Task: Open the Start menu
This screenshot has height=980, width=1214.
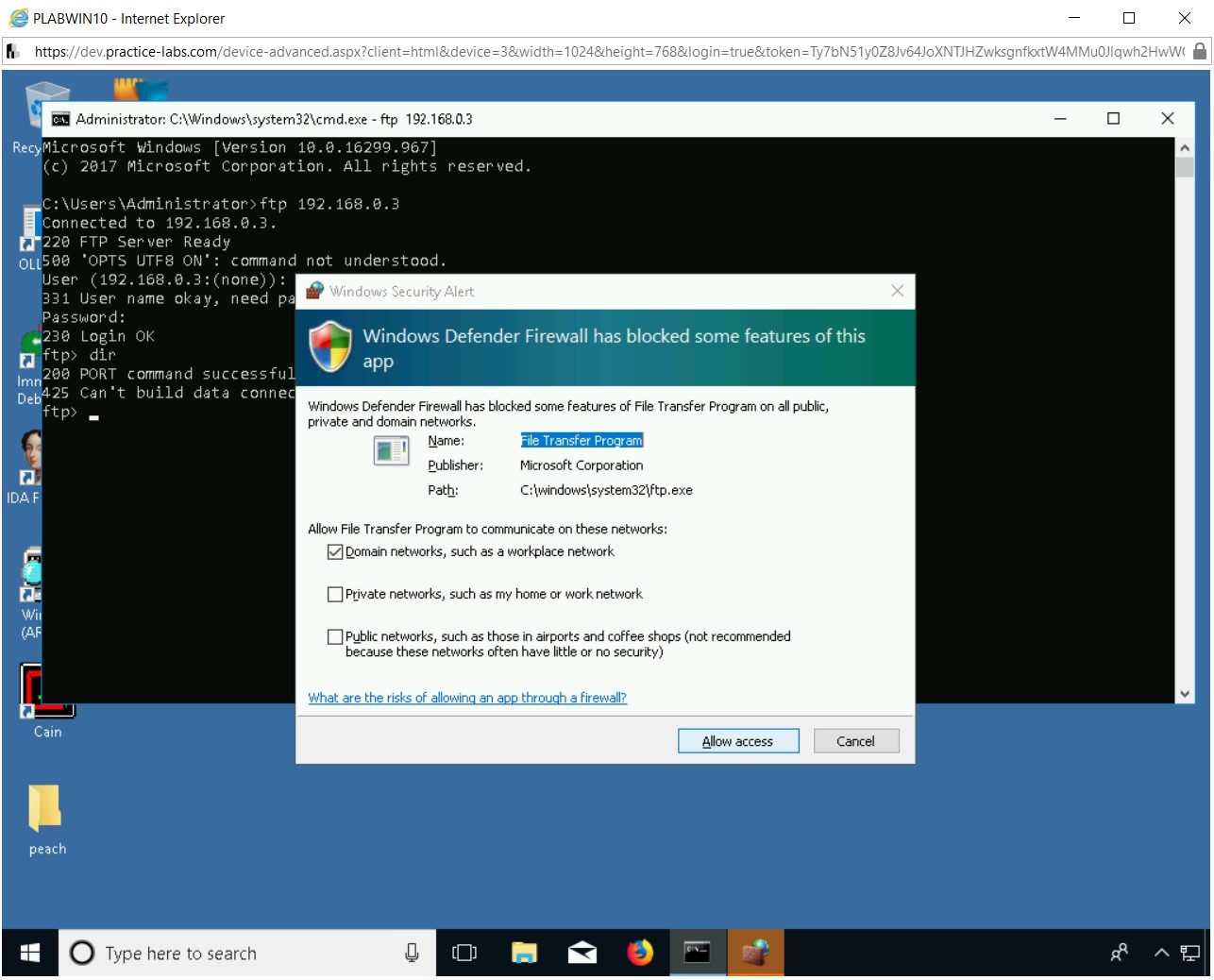Action: tap(27, 953)
